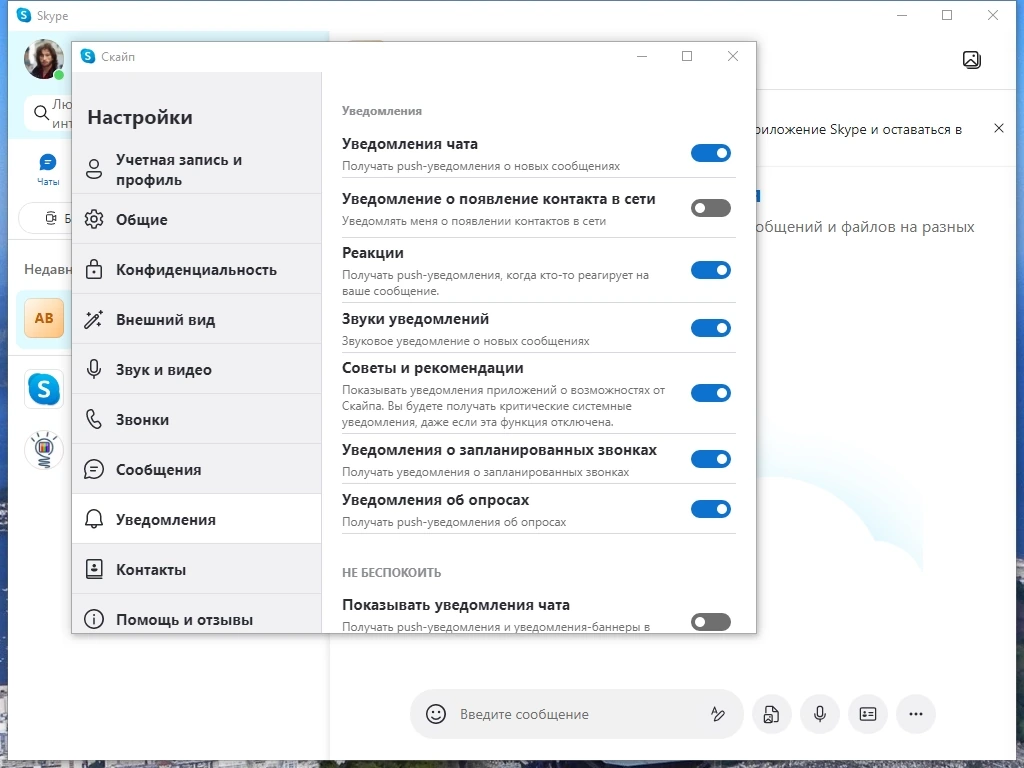1024x768 pixels.
Task: Open the Звук и видео settings section
Action: [197, 369]
